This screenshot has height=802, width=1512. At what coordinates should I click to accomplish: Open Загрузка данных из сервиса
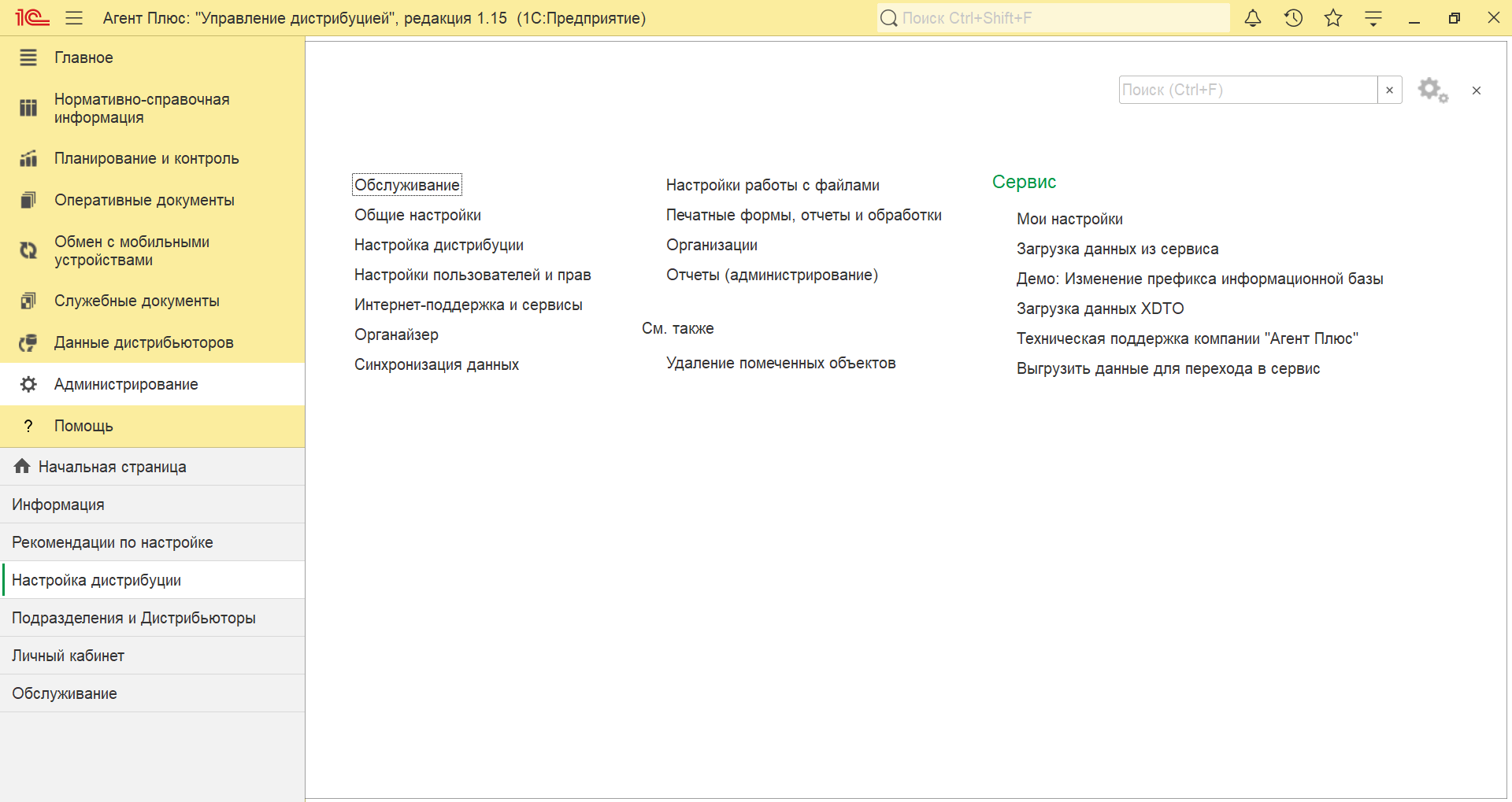click(x=1117, y=249)
